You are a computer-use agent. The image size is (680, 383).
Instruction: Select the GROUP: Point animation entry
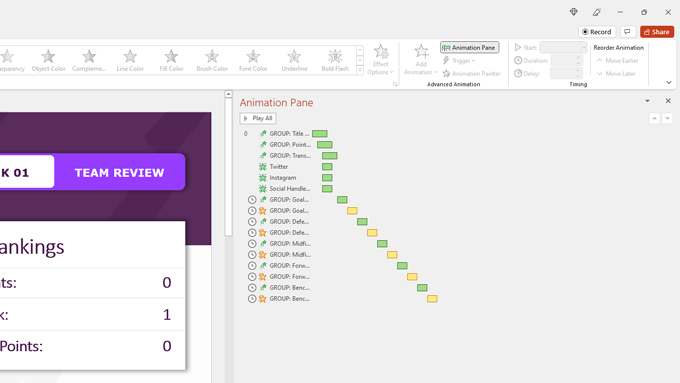[x=290, y=144]
